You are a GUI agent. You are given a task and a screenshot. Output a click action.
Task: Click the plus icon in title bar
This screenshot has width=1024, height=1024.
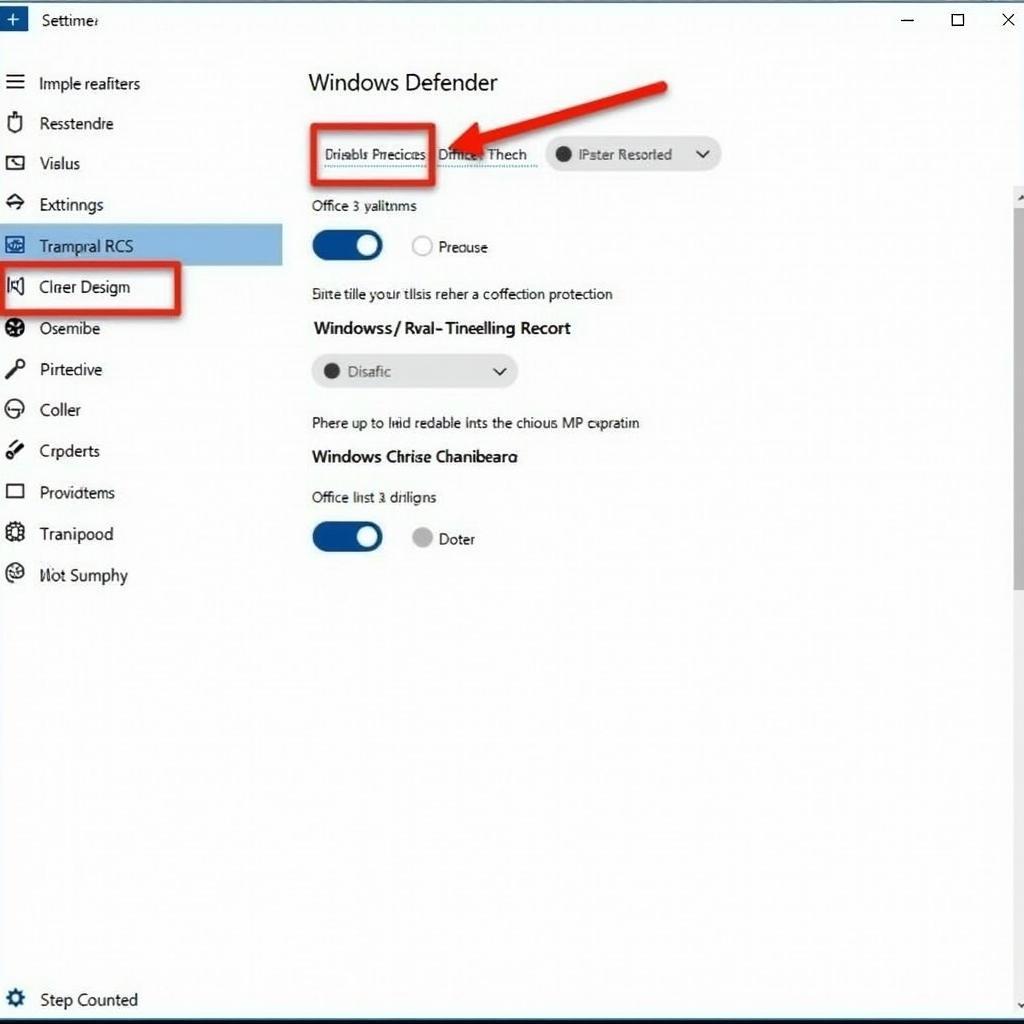(13, 19)
